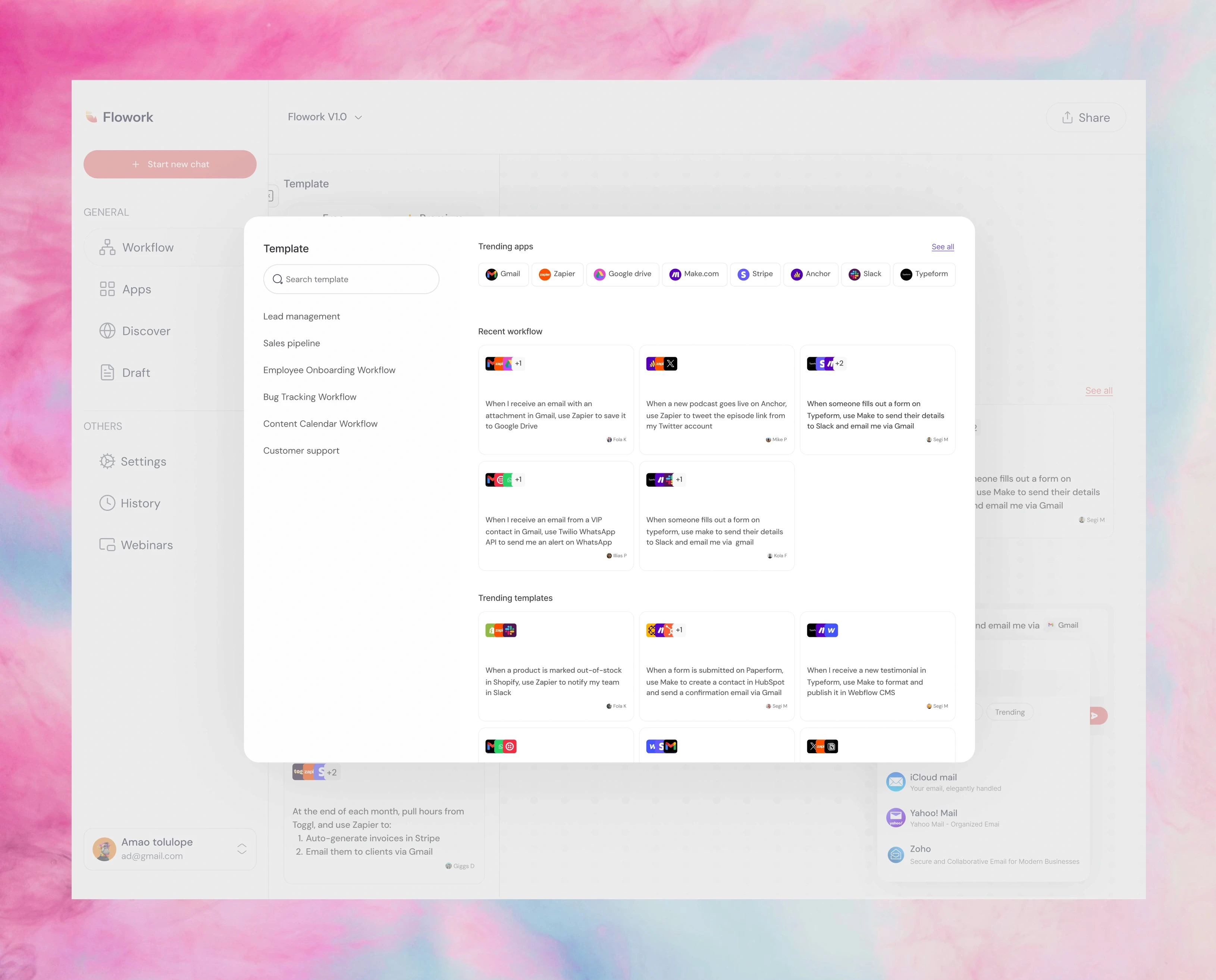Click See all next to Trending apps

[942, 247]
